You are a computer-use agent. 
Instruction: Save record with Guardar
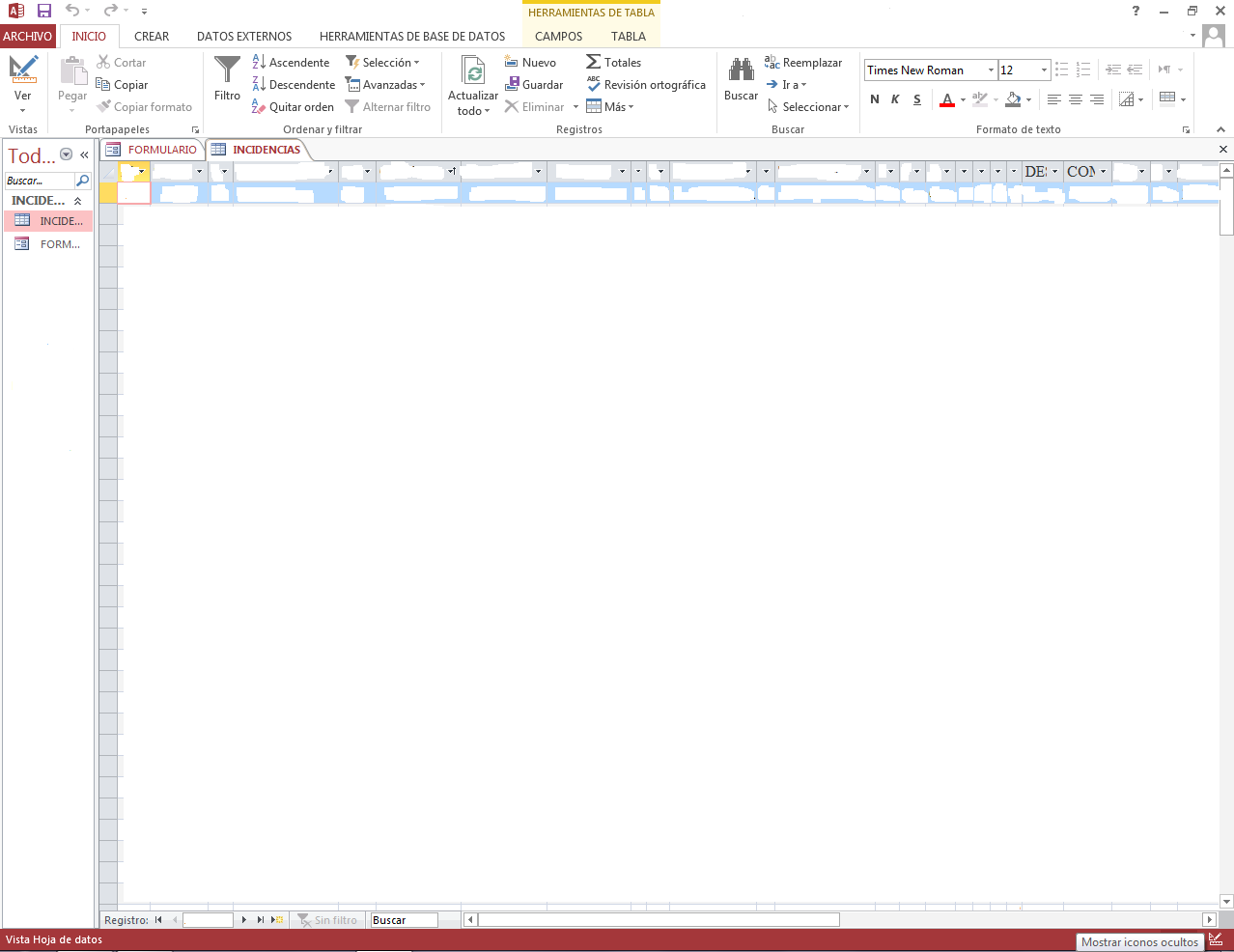pos(534,84)
